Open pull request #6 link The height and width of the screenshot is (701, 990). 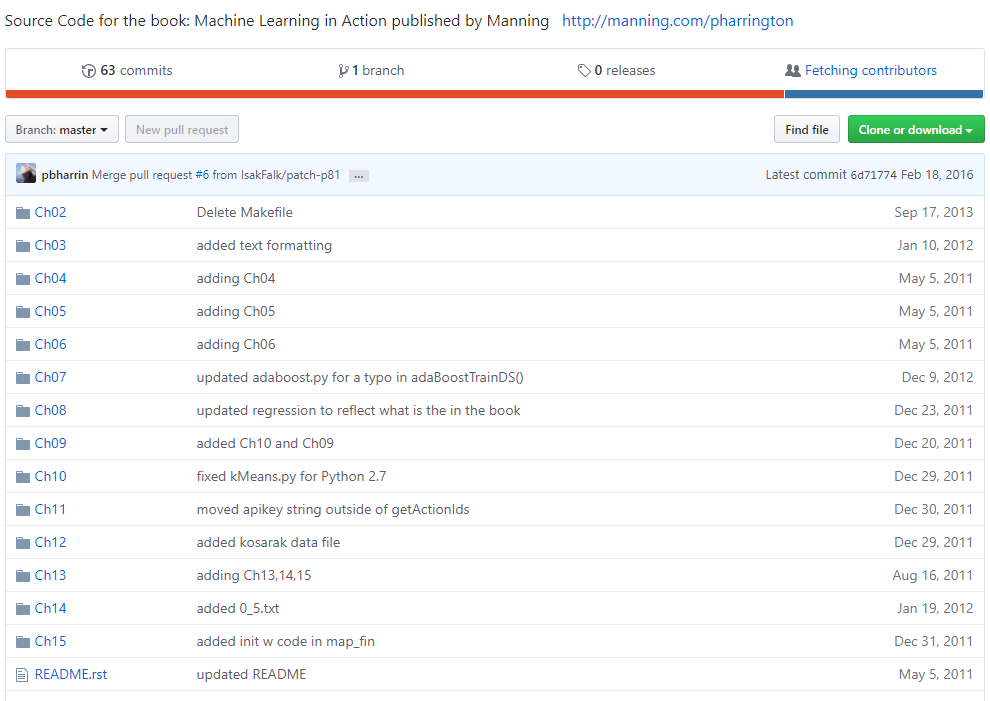202,175
